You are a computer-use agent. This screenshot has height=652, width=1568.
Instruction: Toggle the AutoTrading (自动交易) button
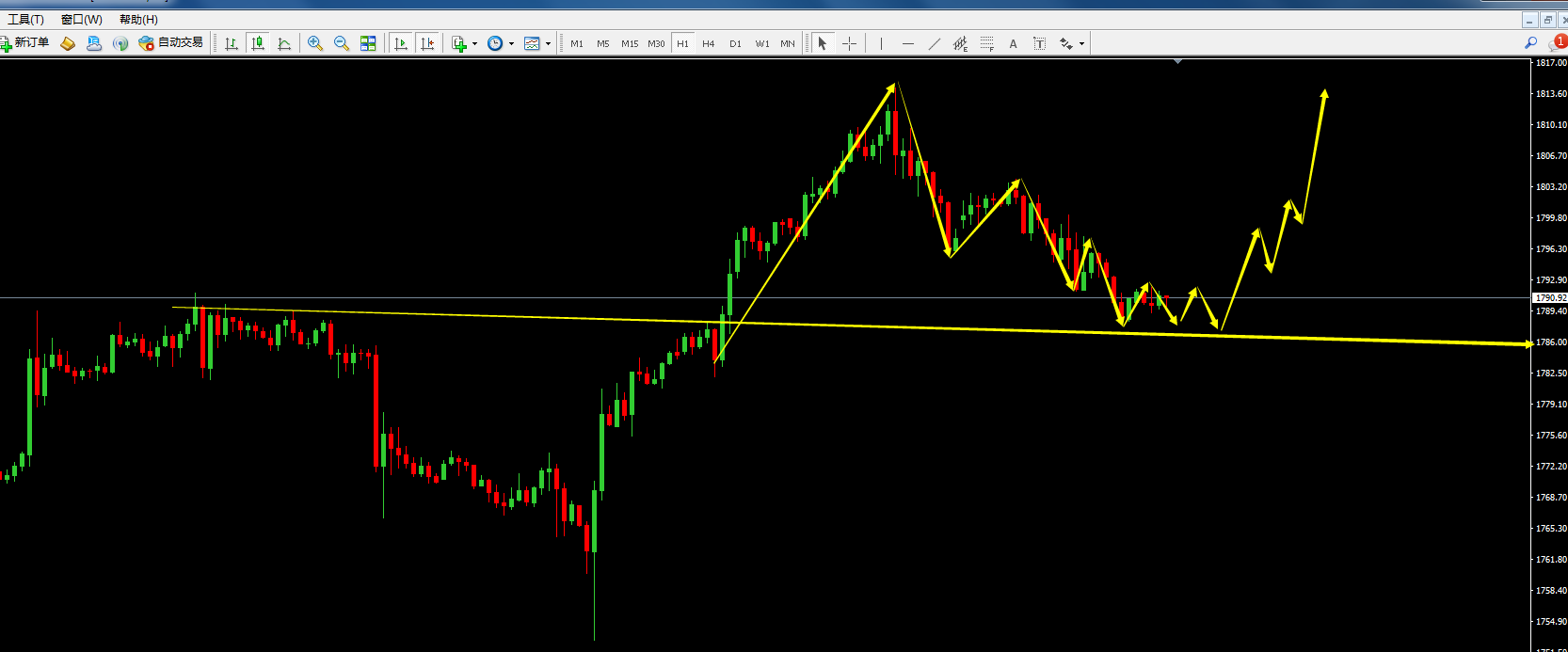coord(170,43)
